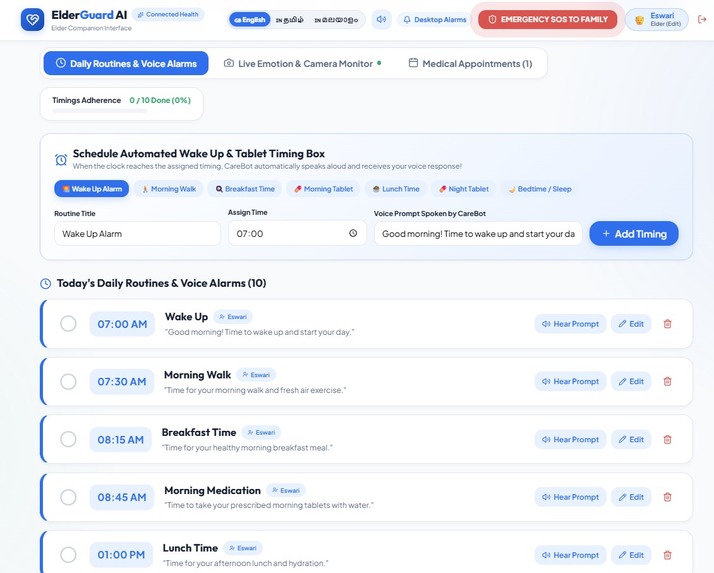Select the Bedtime / Sleep preset chip
Screen dimensions: 714x573
540,189
